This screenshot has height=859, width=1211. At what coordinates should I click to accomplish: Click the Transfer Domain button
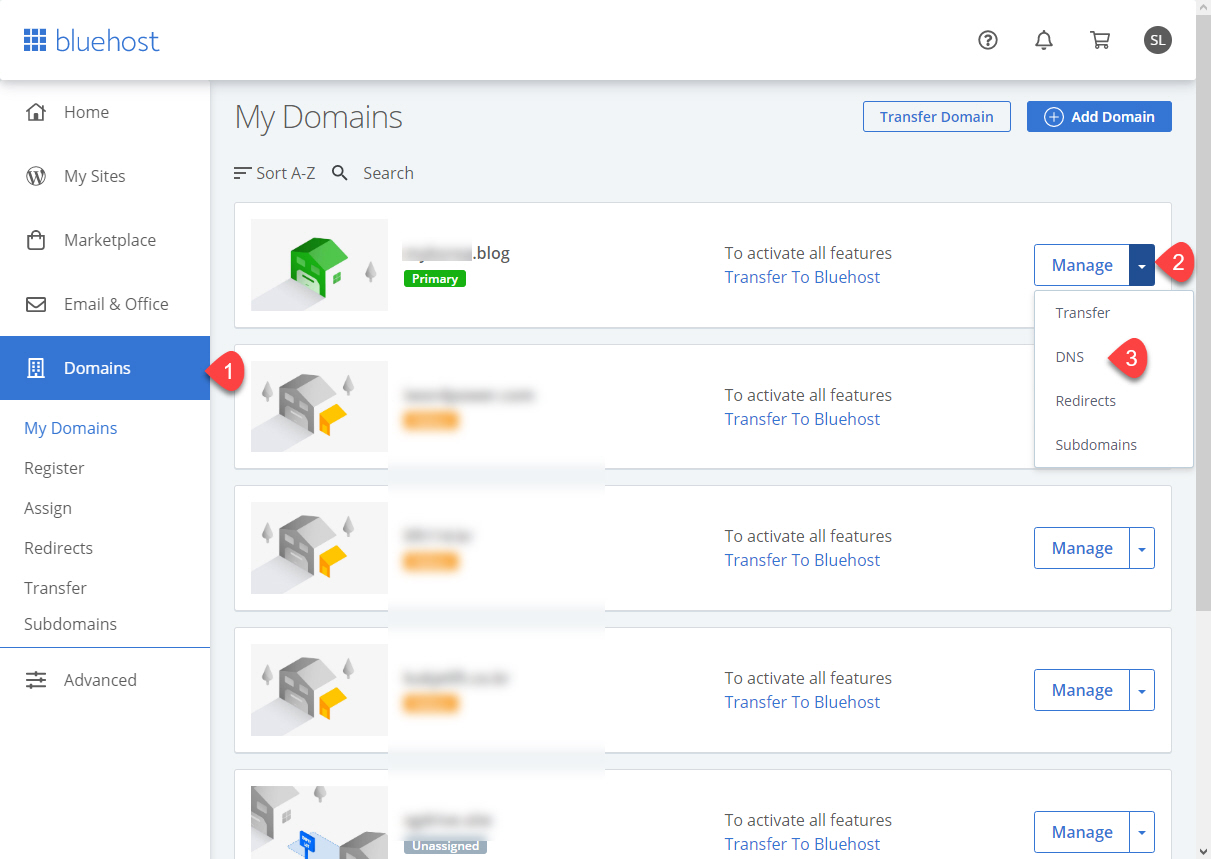[937, 117]
